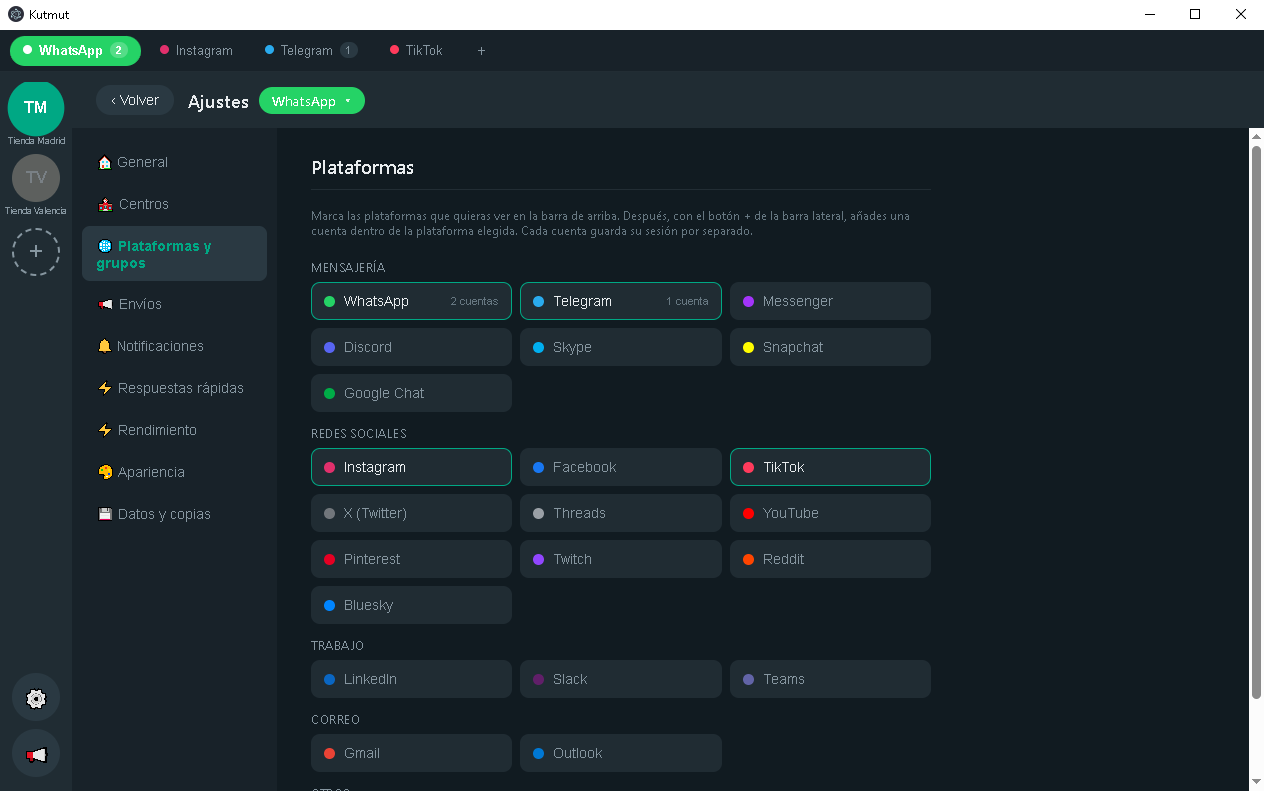Enable the Threads platform
The height and width of the screenshot is (791, 1264).
[x=621, y=513]
